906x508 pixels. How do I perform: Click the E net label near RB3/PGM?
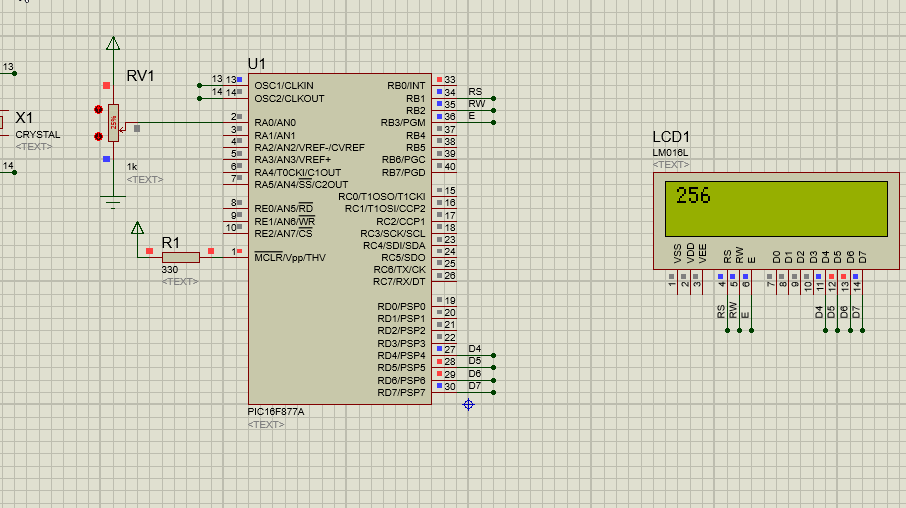(x=471, y=116)
